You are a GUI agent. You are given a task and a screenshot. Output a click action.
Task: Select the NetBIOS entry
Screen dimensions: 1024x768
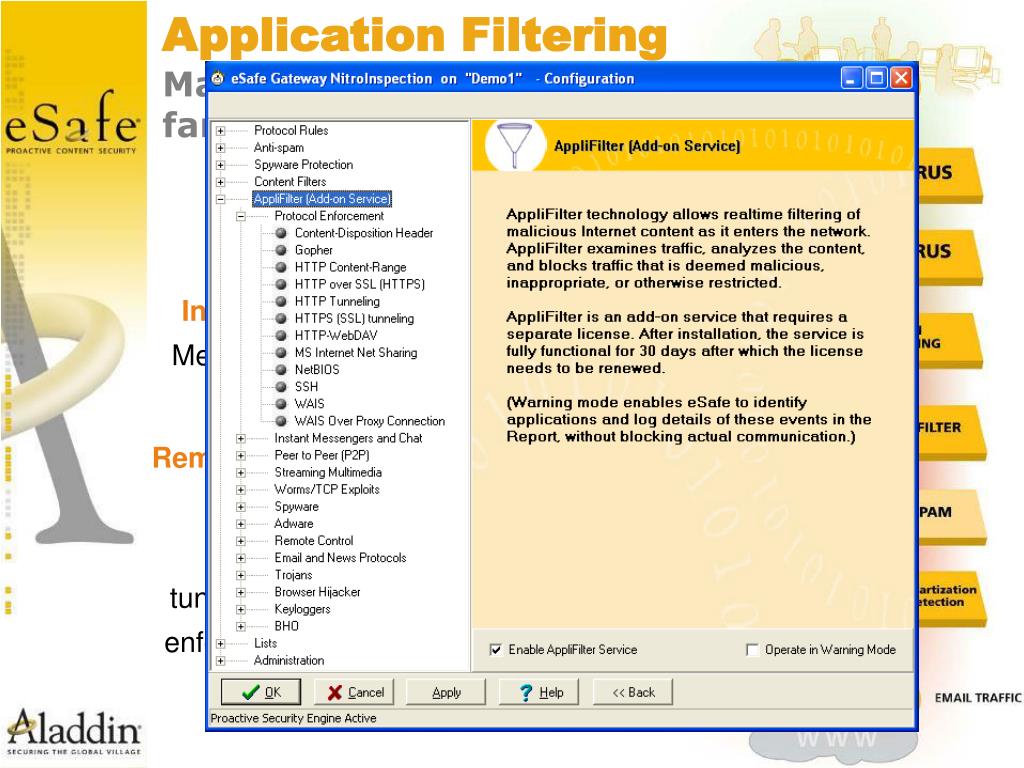point(317,370)
